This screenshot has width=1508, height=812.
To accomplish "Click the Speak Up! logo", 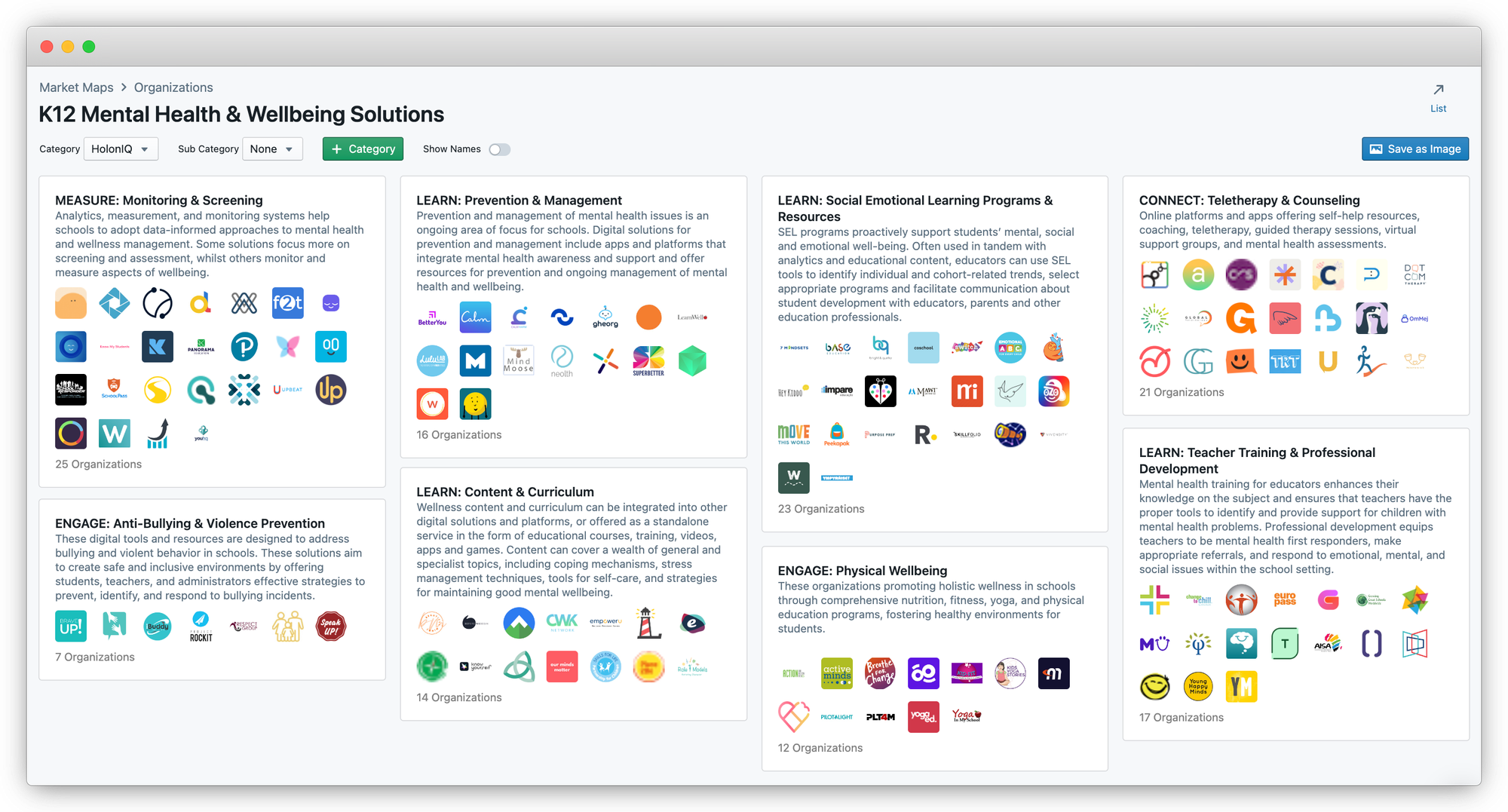I will click(331, 627).
